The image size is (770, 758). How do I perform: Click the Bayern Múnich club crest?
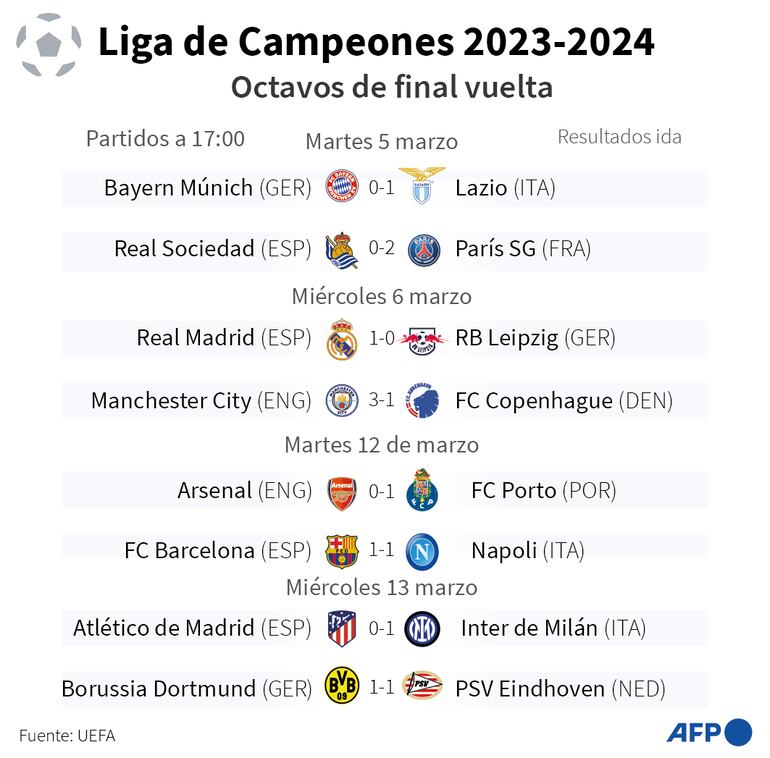pyautogui.click(x=342, y=187)
